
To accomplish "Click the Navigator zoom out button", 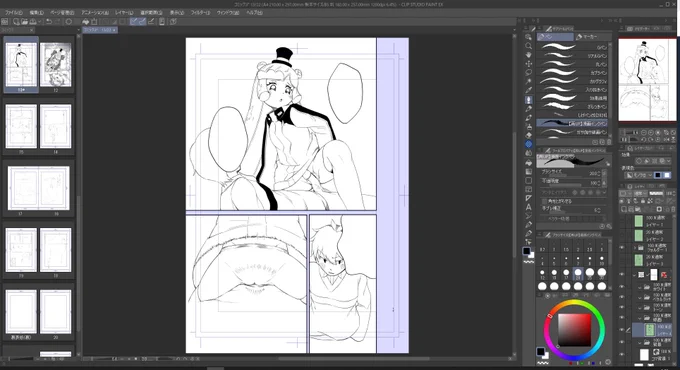I will [644, 133].
